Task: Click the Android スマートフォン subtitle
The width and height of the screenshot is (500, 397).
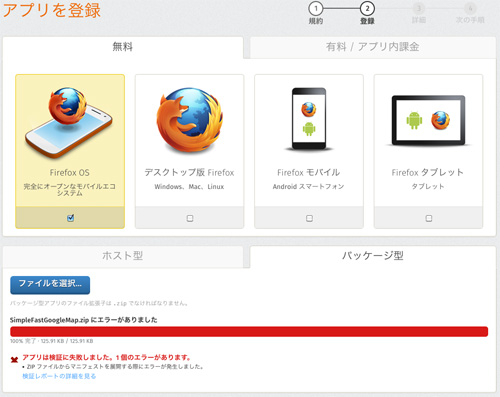Action: [308, 187]
